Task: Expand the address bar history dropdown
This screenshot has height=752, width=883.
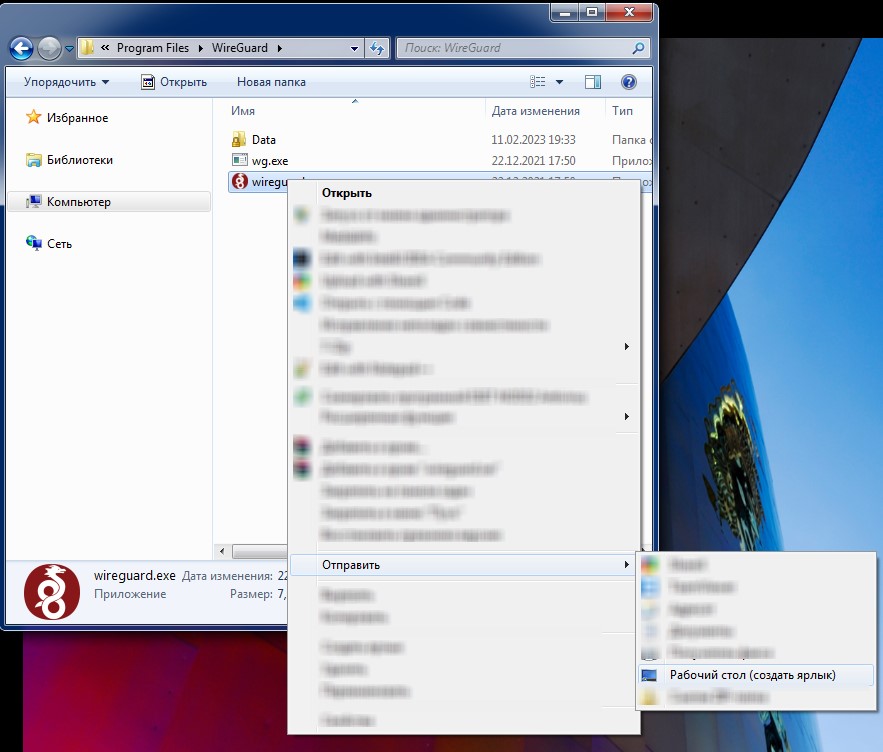Action: pyautogui.click(x=355, y=47)
